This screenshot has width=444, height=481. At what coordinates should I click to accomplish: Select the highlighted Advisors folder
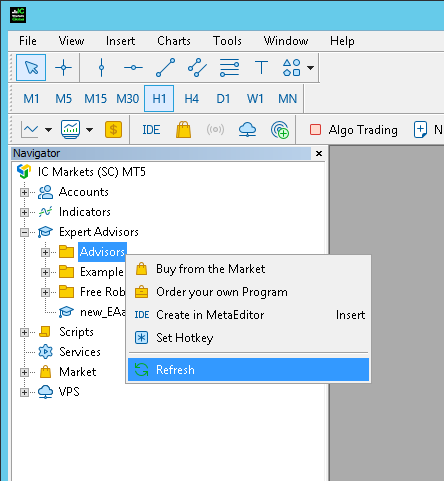click(x=102, y=252)
